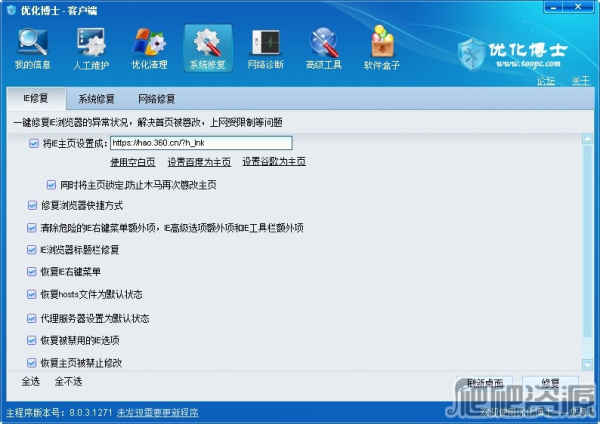Open the 软件盒子 box icon
The width and height of the screenshot is (600, 424).
382,41
